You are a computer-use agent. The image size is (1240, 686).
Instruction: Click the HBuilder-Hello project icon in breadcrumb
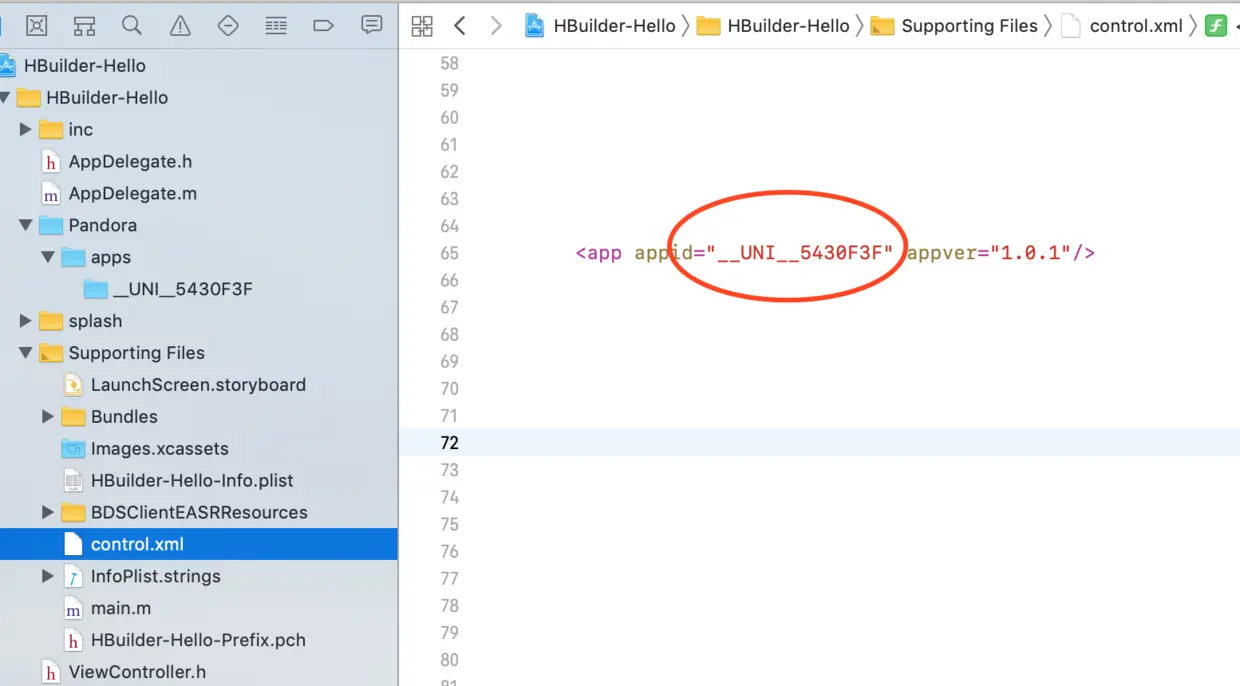[x=536, y=26]
